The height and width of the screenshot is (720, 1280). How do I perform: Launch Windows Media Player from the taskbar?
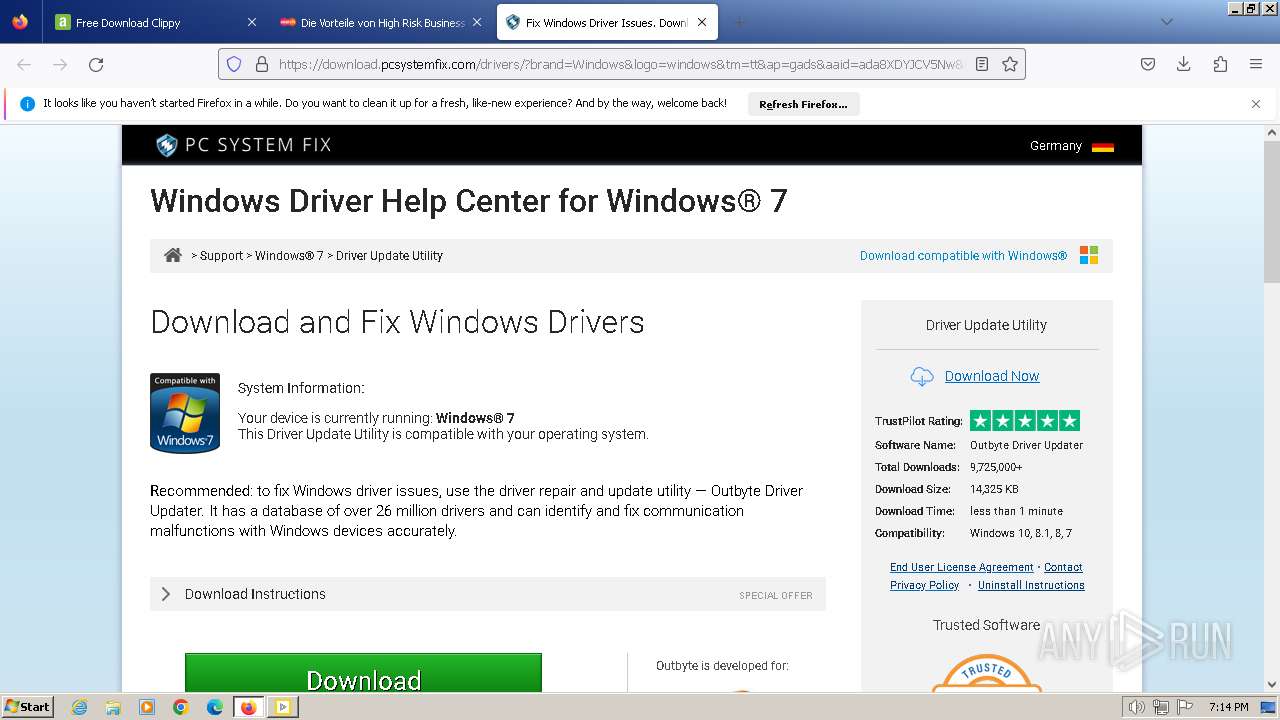pyautogui.click(x=147, y=707)
